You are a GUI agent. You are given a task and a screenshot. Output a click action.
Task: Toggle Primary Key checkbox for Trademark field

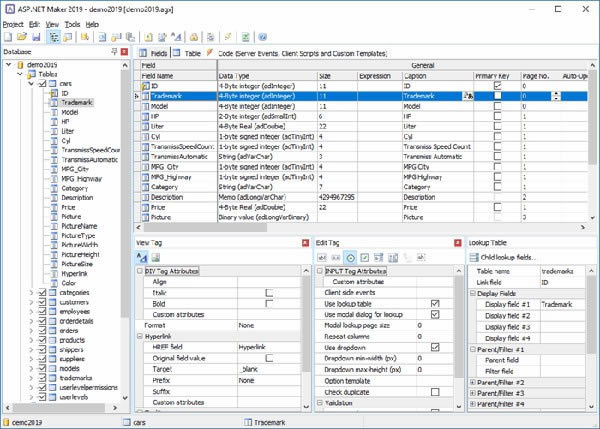tap(497, 96)
